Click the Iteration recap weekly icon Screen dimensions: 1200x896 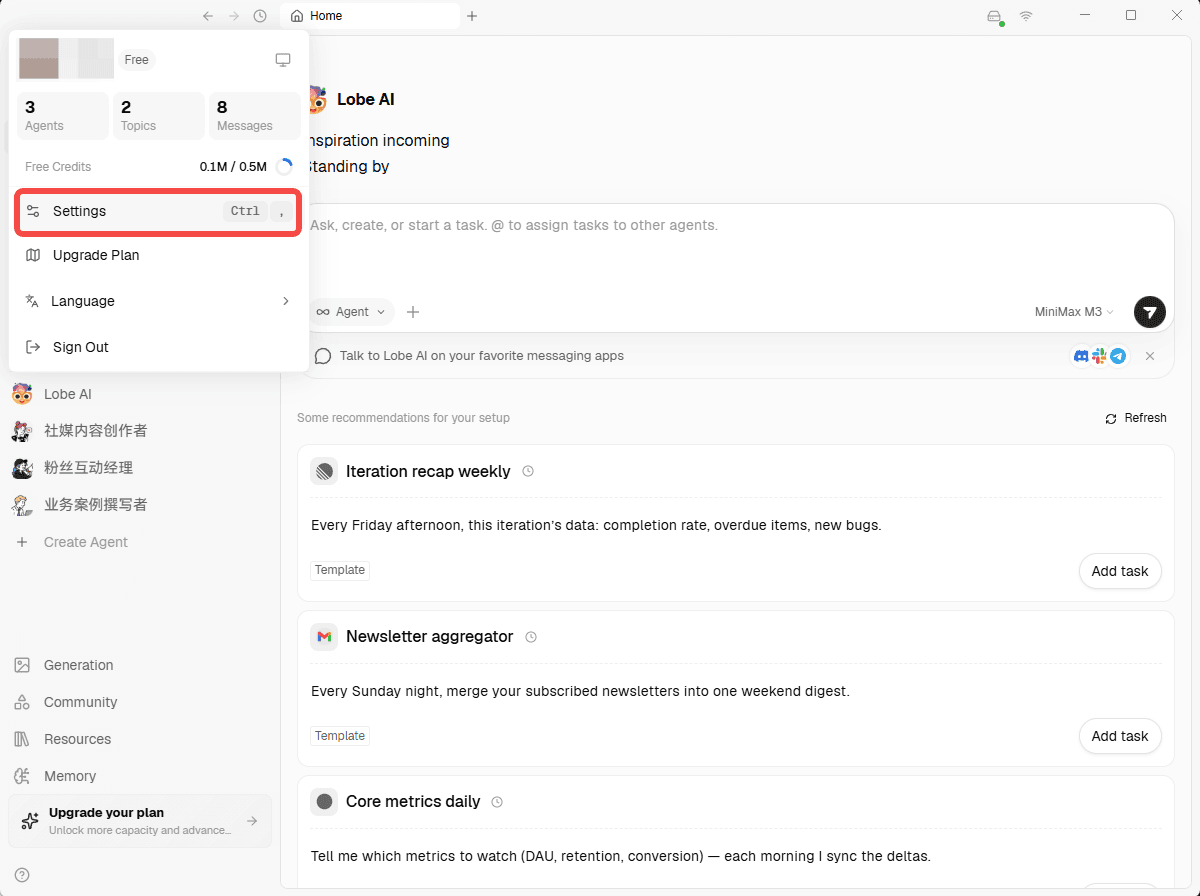[324, 471]
